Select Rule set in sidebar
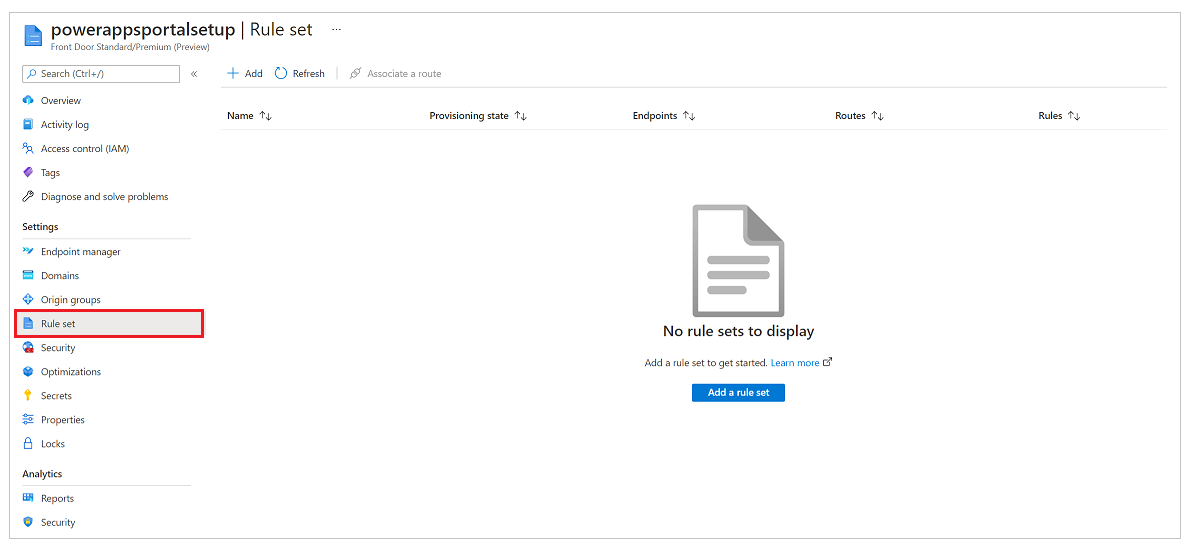1195x553 pixels. [x=109, y=324]
